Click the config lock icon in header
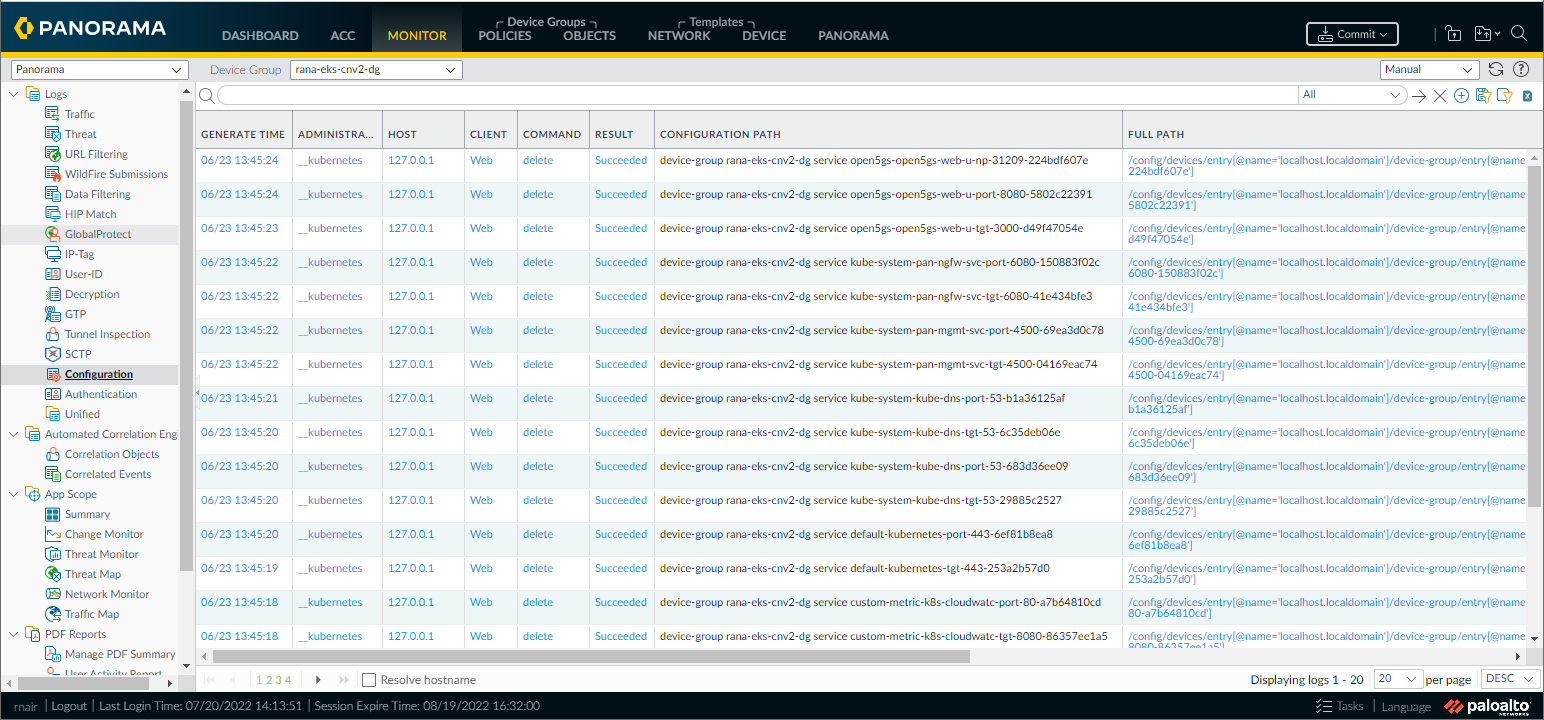This screenshot has width=1544, height=720. pos(1453,34)
